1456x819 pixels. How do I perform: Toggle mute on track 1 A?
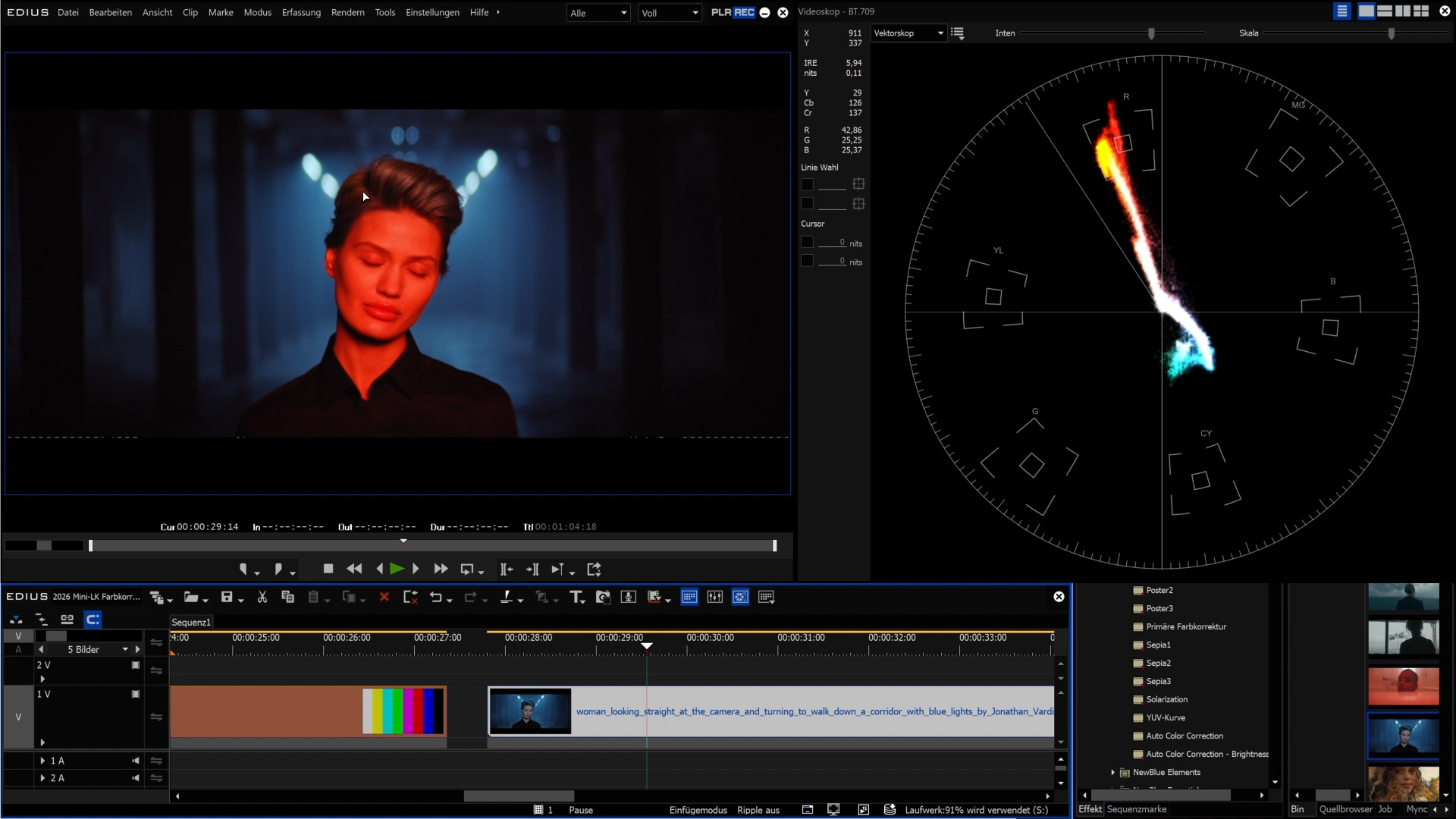(x=136, y=761)
